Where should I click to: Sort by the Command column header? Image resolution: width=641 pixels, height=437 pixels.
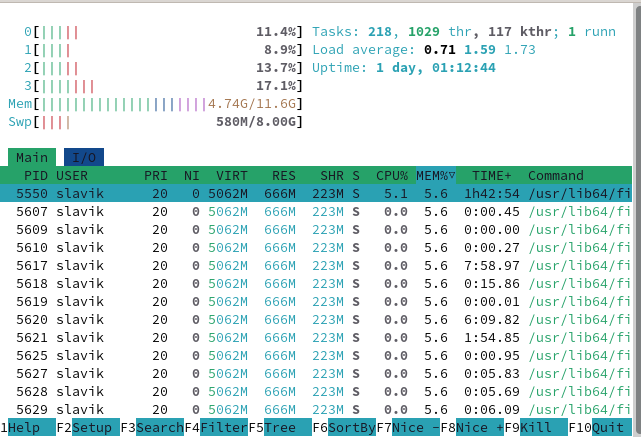pyautogui.click(x=556, y=175)
